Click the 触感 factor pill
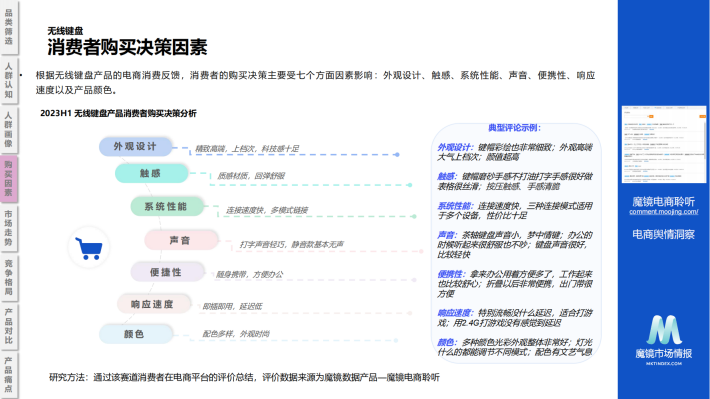This screenshot has width=710, height=399. coord(151,173)
